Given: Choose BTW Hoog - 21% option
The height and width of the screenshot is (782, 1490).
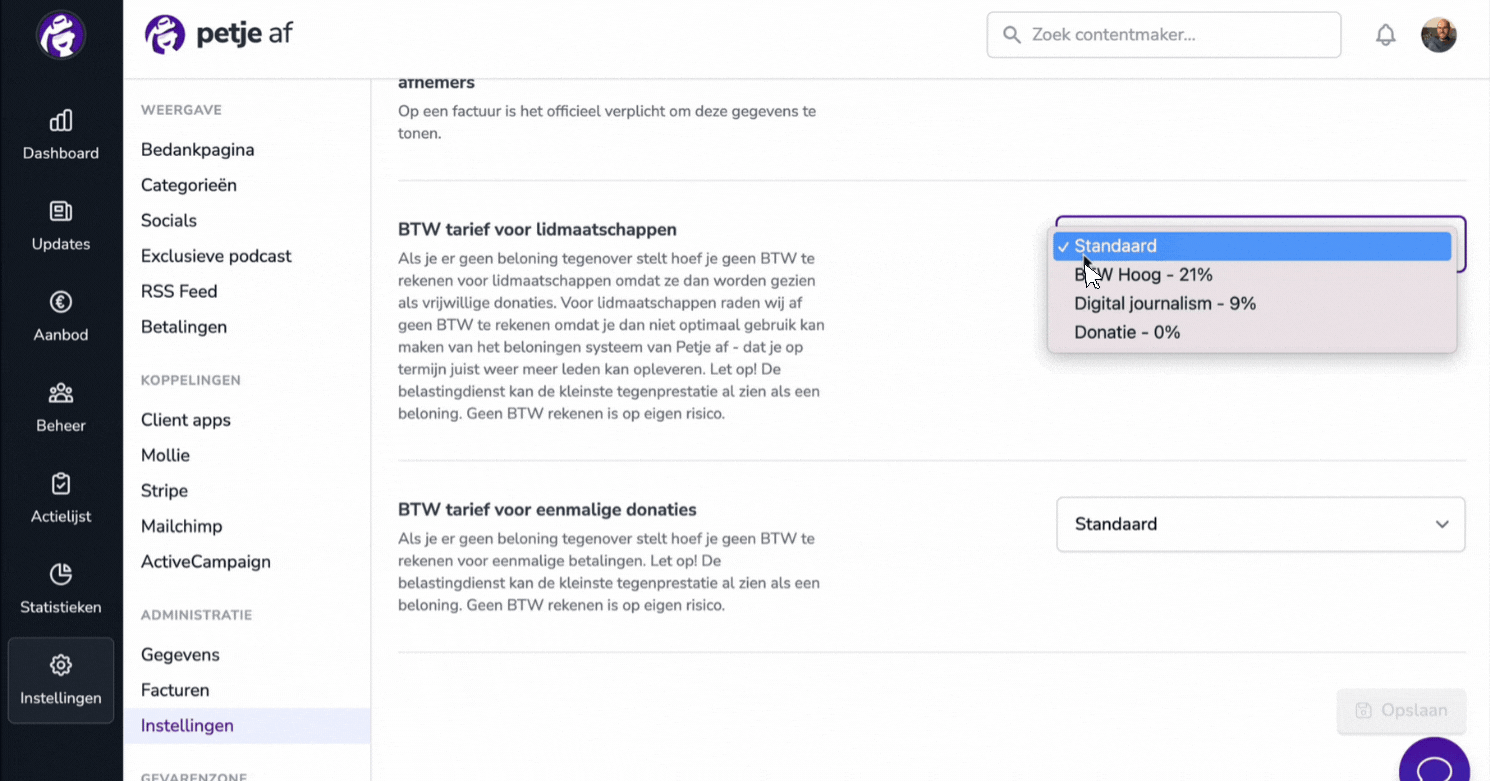Looking at the screenshot, I should click(x=1251, y=275).
